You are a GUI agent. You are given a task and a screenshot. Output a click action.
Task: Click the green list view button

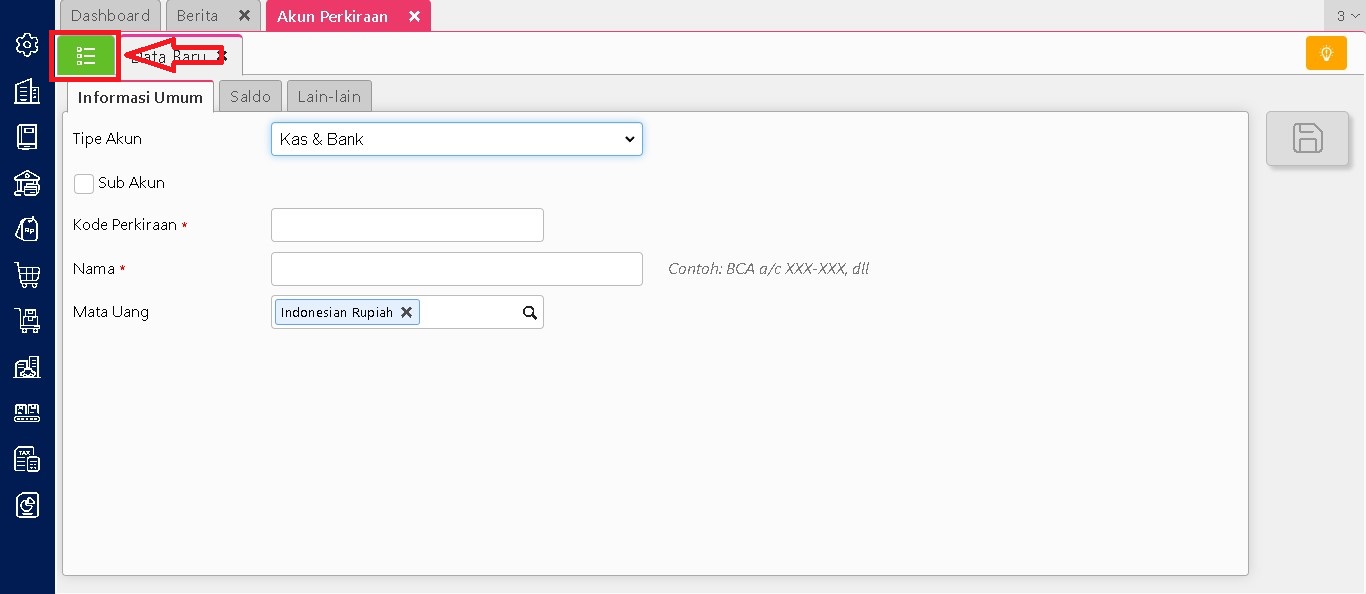click(x=86, y=56)
